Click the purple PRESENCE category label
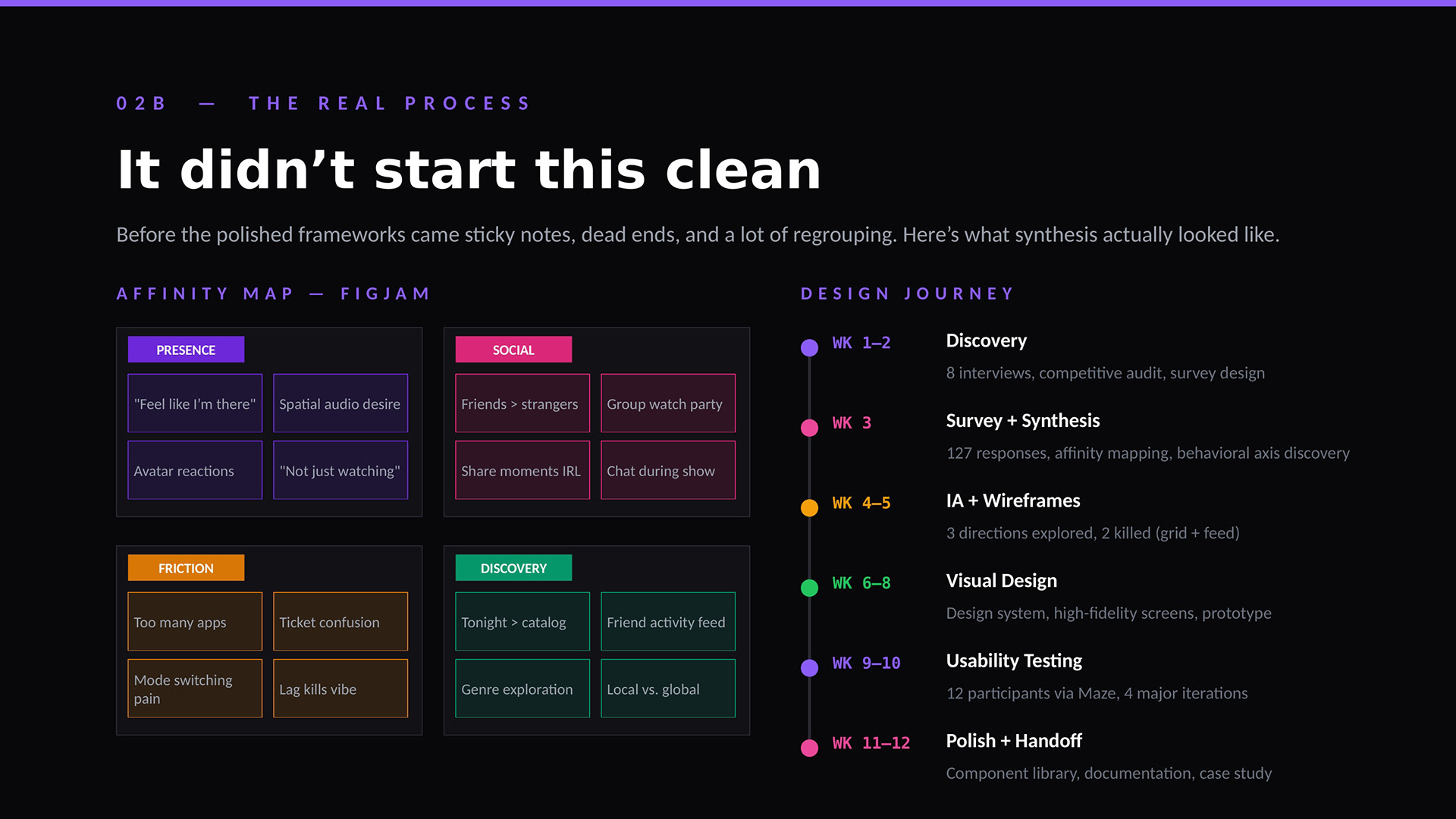The height and width of the screenshot is (819, 1456). 186,350
